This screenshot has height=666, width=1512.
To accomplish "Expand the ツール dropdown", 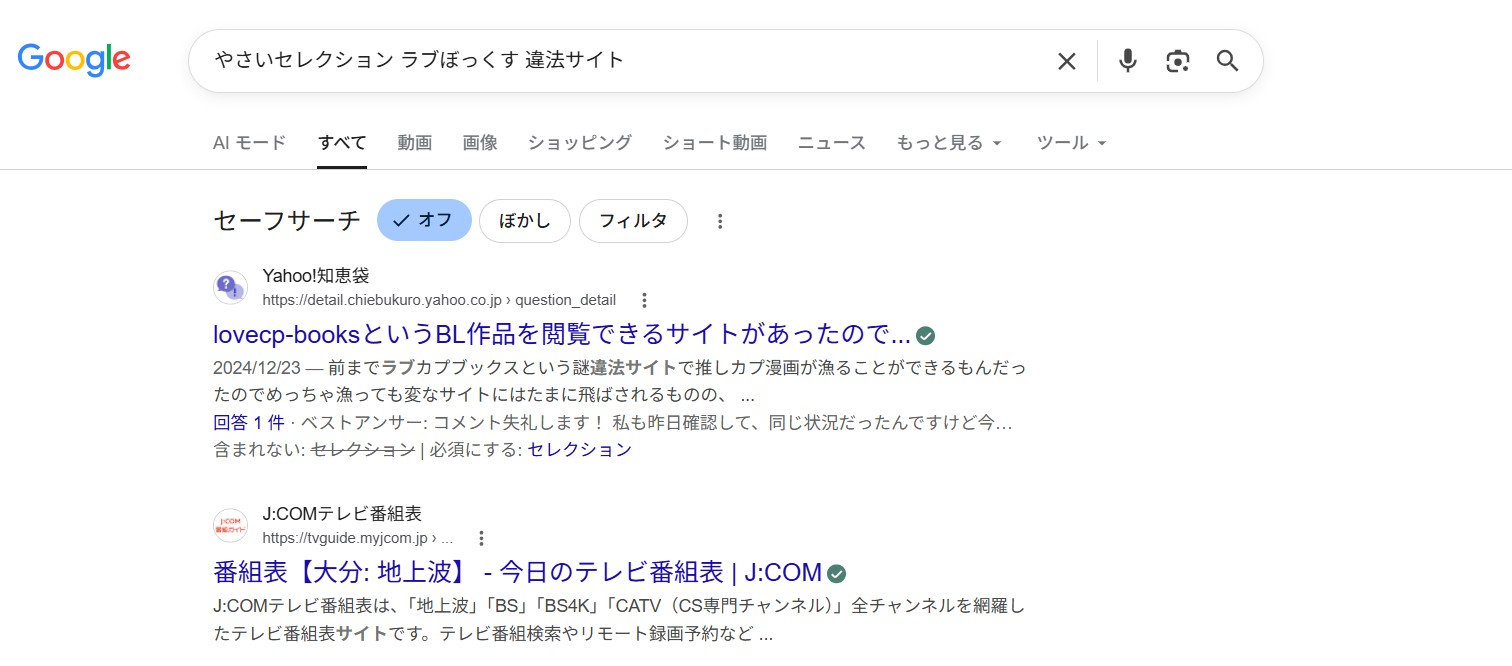I will (x=1072, y=143).
